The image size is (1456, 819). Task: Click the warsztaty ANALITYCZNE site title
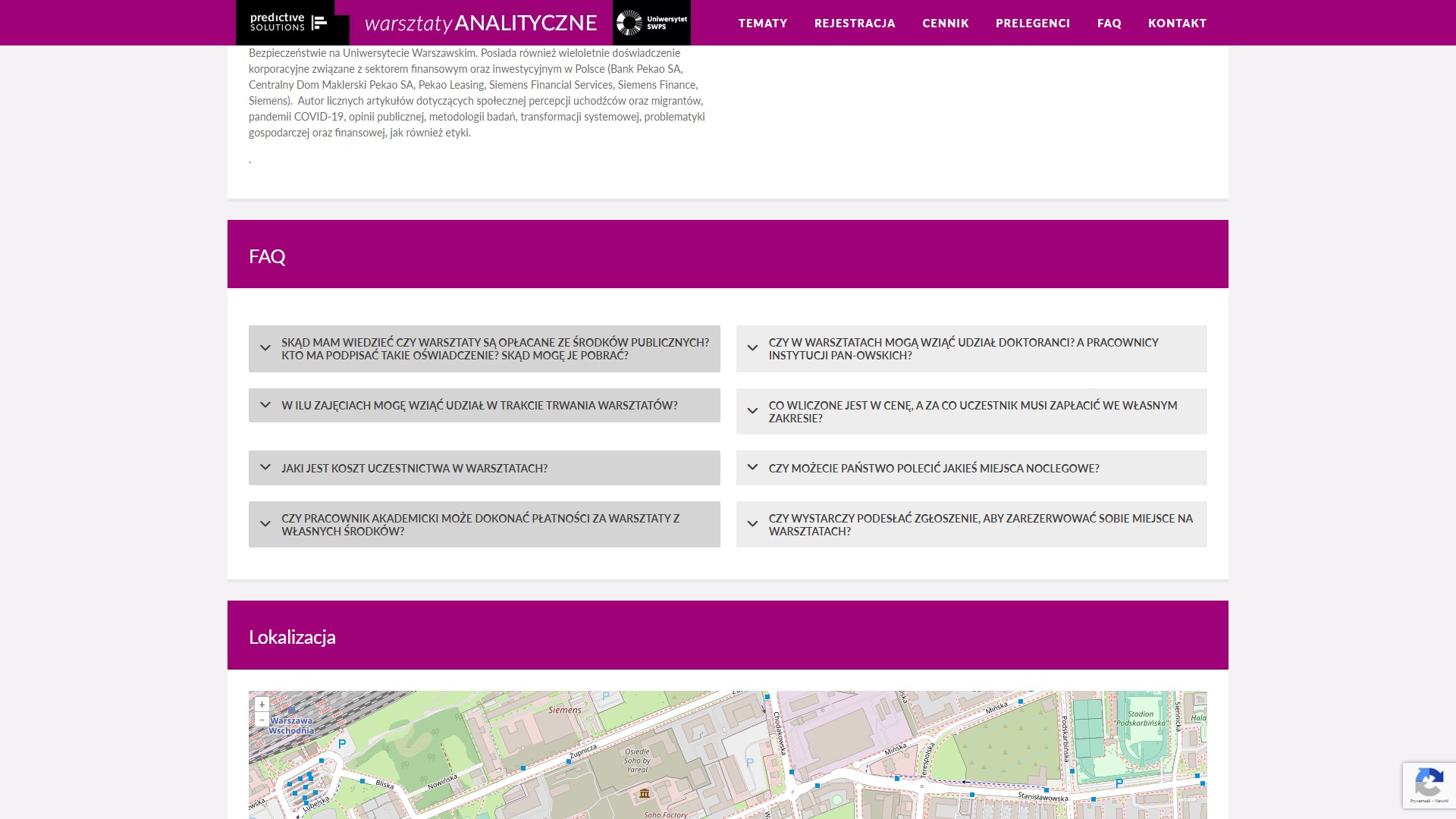click(481, 24)
